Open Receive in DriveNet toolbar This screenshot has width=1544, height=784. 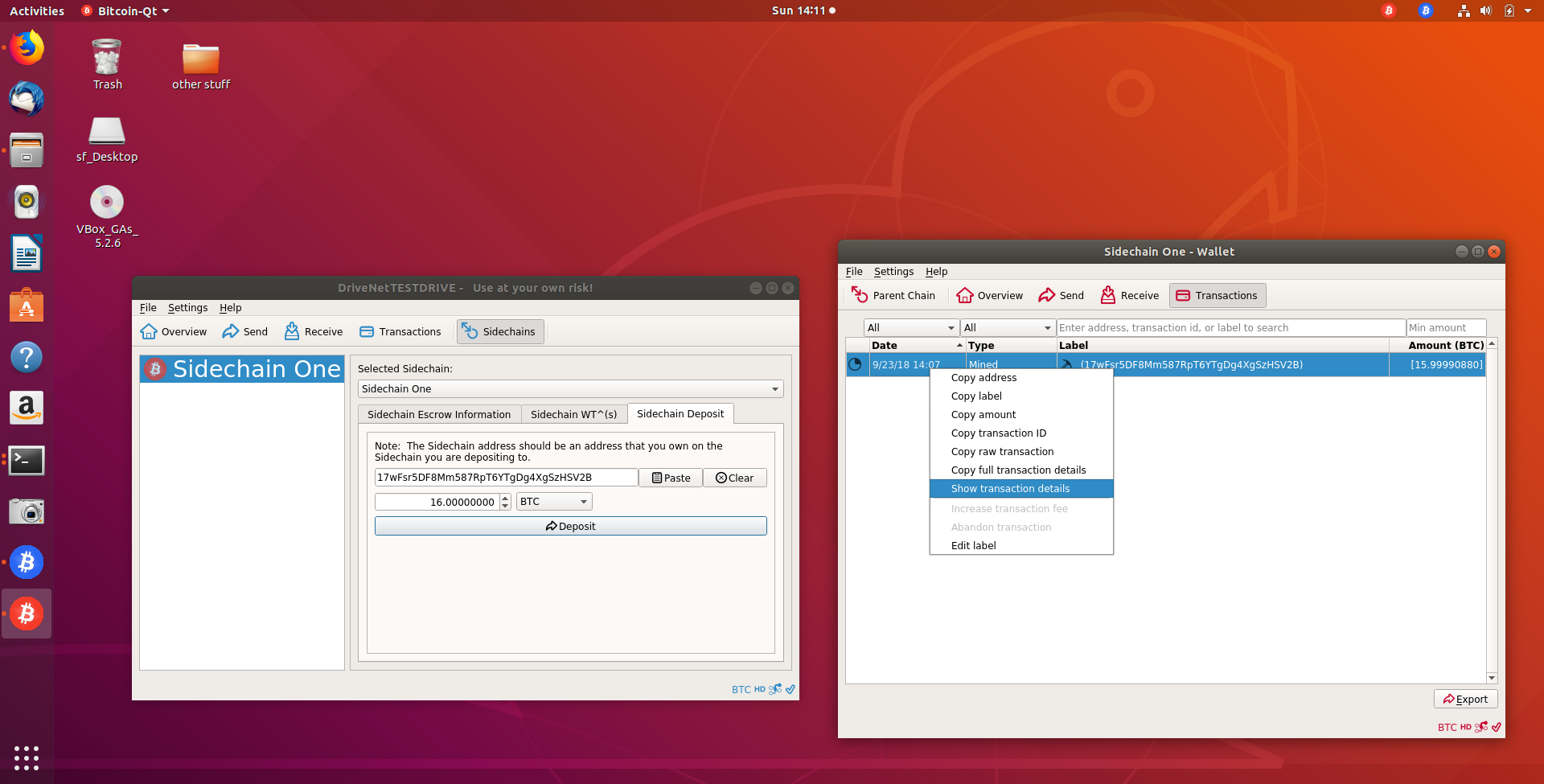[x=314, y=331]
